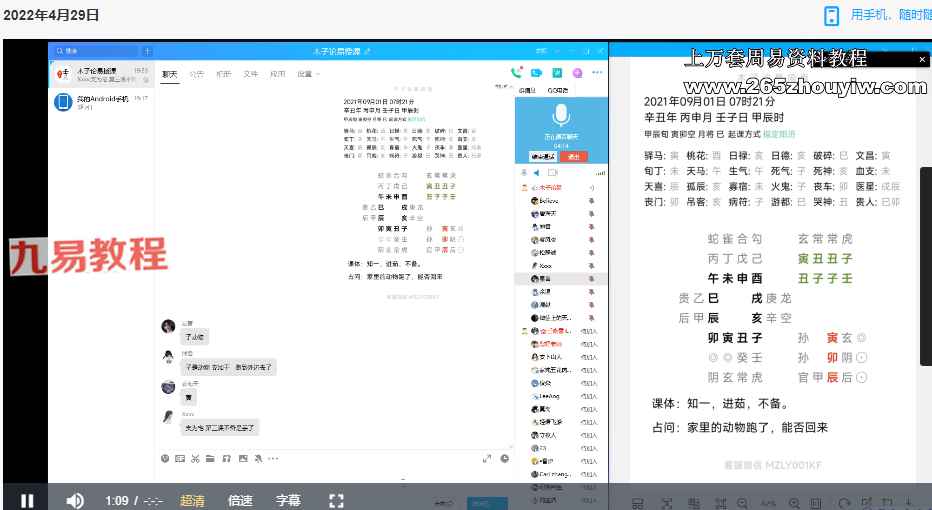Open the 倍速 playback speed menu
932x510 pixels.
click(240, 500)
